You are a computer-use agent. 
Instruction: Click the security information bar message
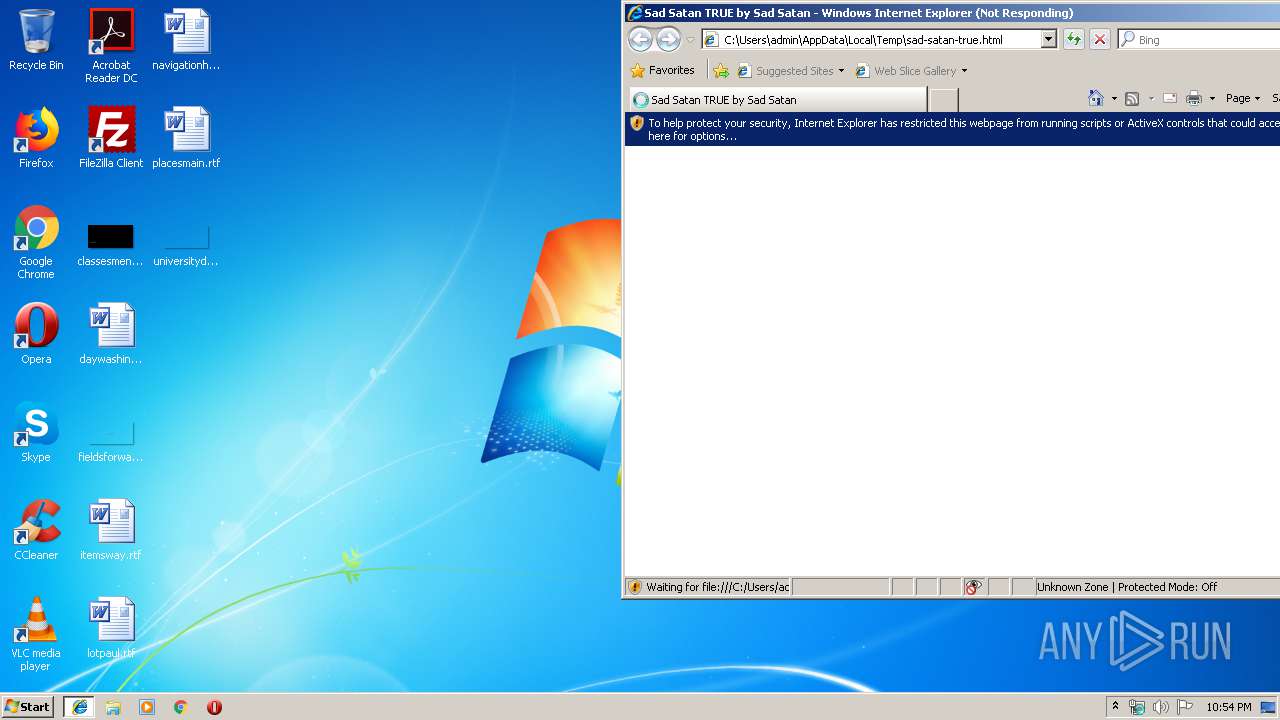(963, 129)
